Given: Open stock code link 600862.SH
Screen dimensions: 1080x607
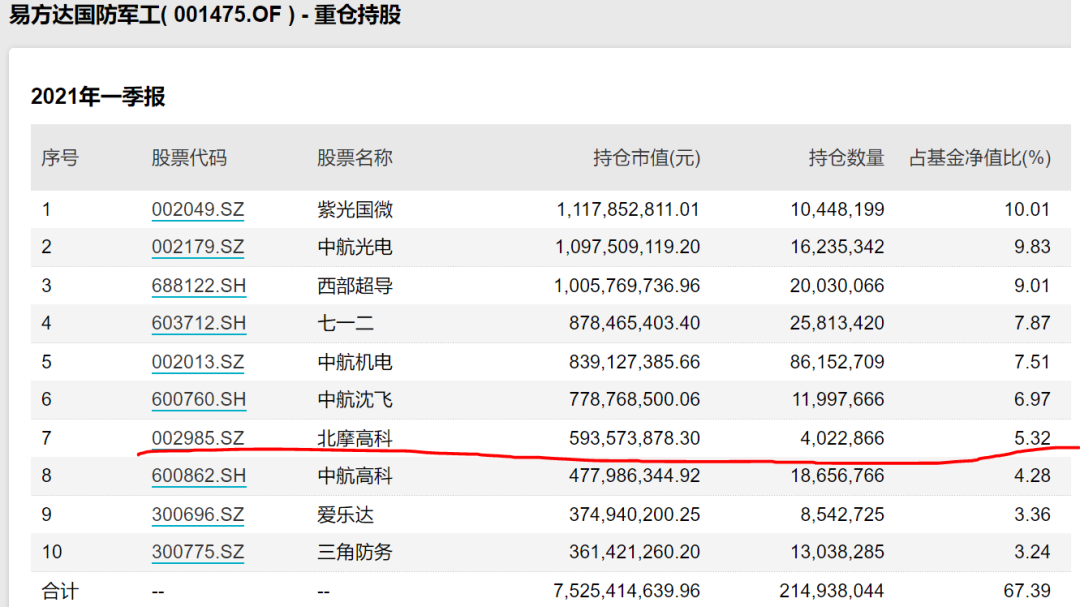Looking at the screenshot, I should [198, 476].
